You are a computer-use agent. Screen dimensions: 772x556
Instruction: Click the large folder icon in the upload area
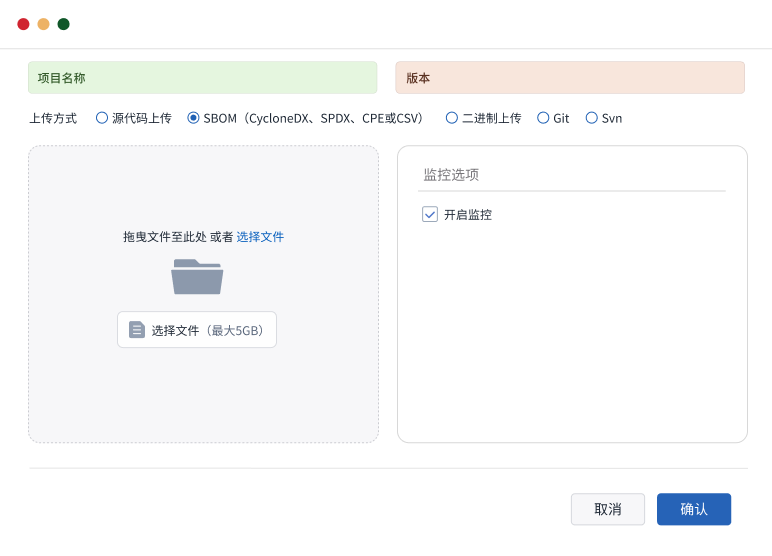197,276
